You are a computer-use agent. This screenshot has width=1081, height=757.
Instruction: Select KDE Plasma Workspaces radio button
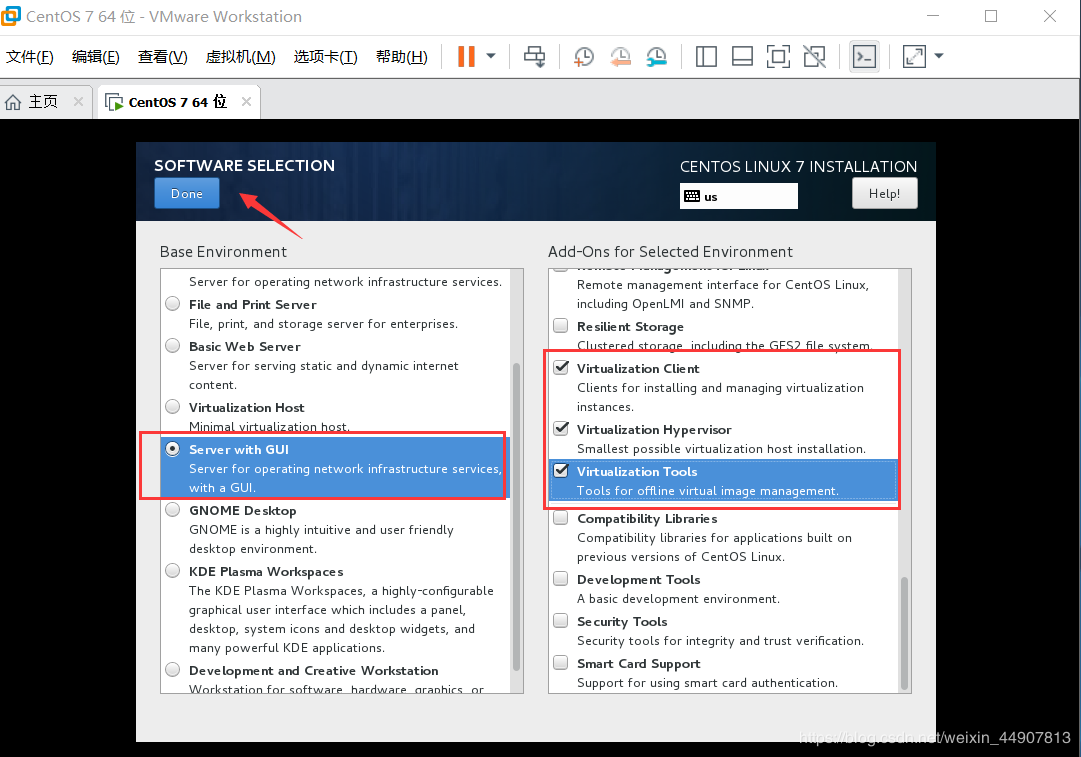(x=172, y=572)
